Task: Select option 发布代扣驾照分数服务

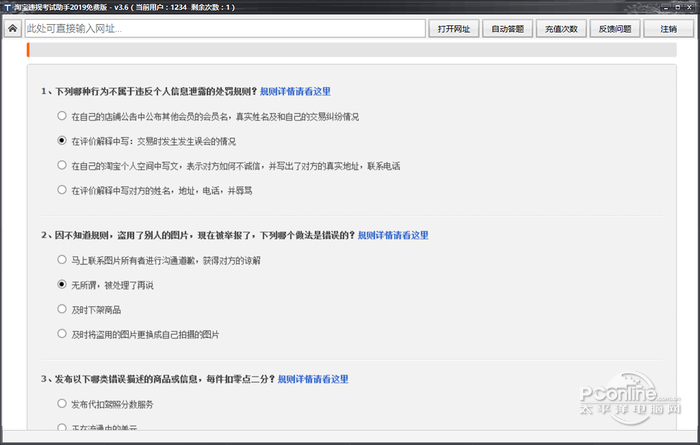Action: [62, 403]
